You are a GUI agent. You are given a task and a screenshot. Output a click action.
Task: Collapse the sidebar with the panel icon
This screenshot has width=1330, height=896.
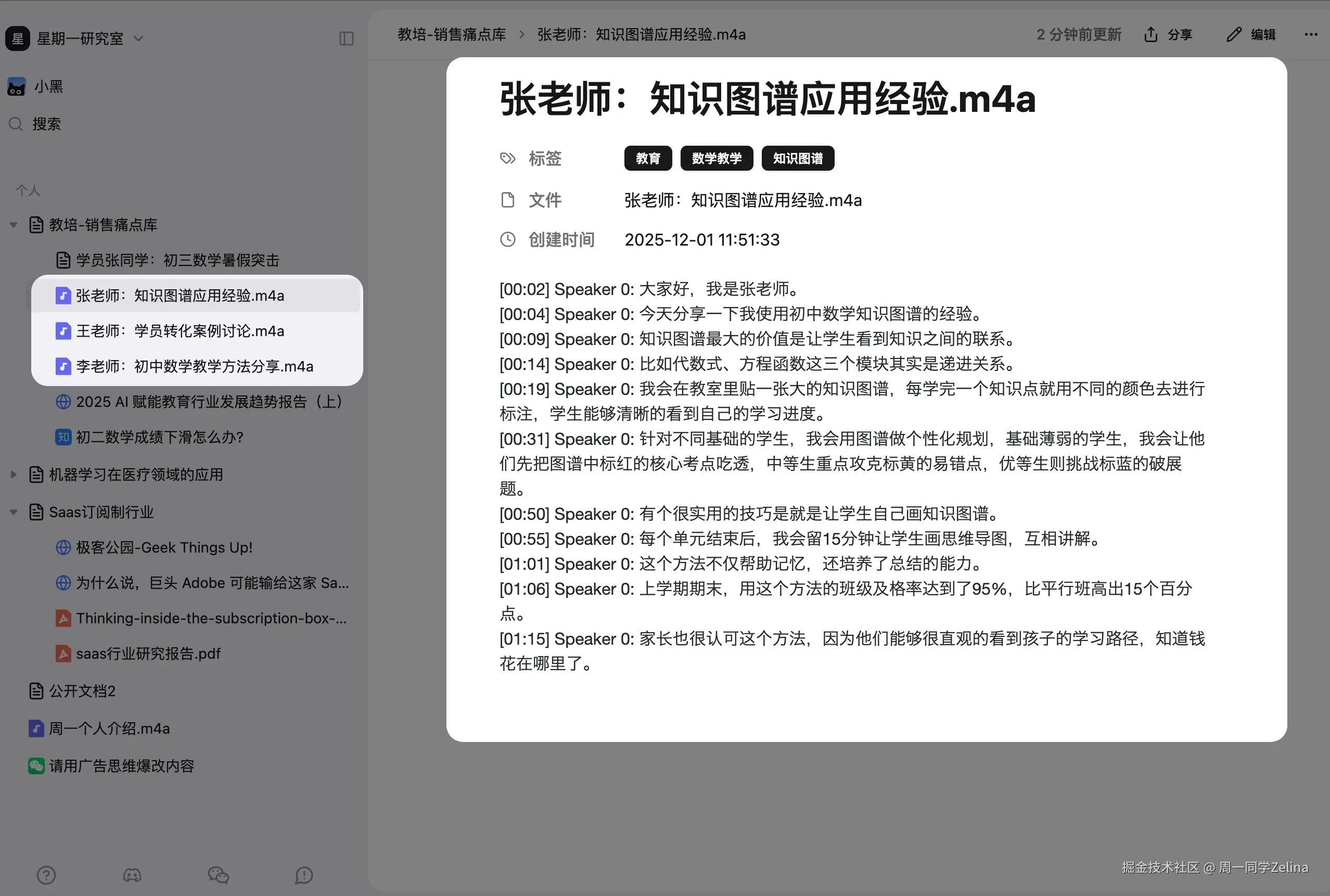tap(346, 39)
